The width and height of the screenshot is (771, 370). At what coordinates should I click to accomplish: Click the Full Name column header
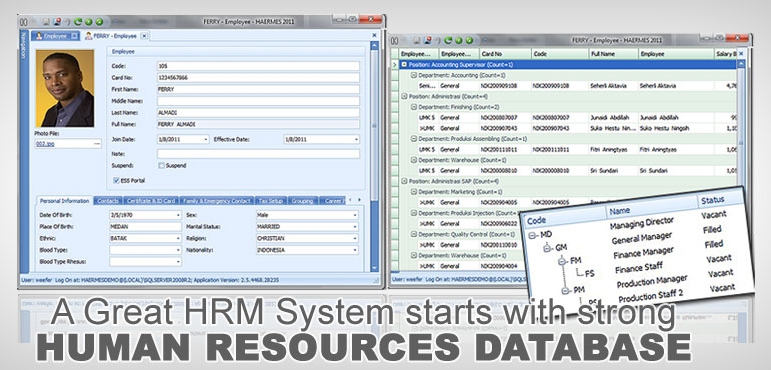pyautogui.click(x=613, y=54)
